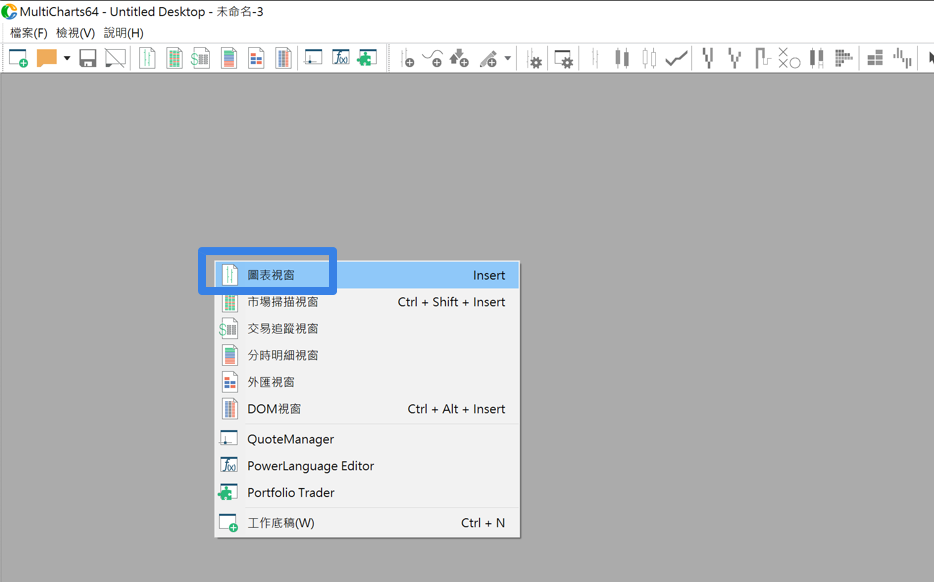Open the 檔案(F) menu
The image size is (934, 582).
pos(29,33)
